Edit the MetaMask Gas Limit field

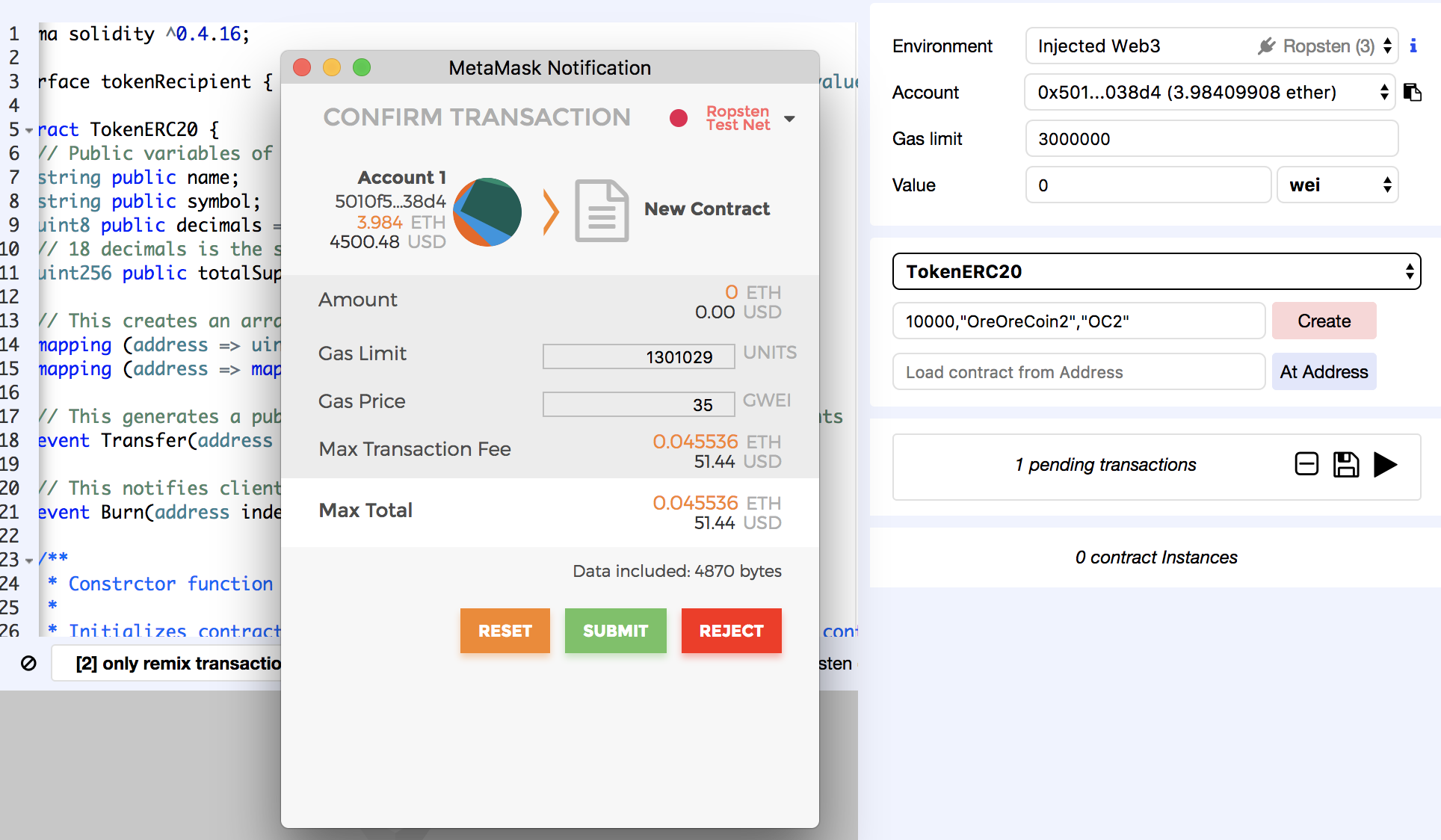639,356
